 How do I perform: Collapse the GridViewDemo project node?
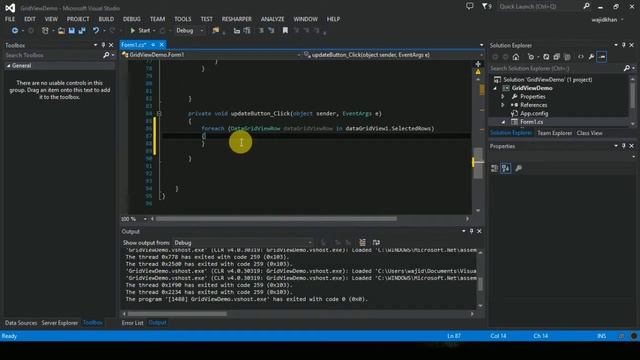495,88
